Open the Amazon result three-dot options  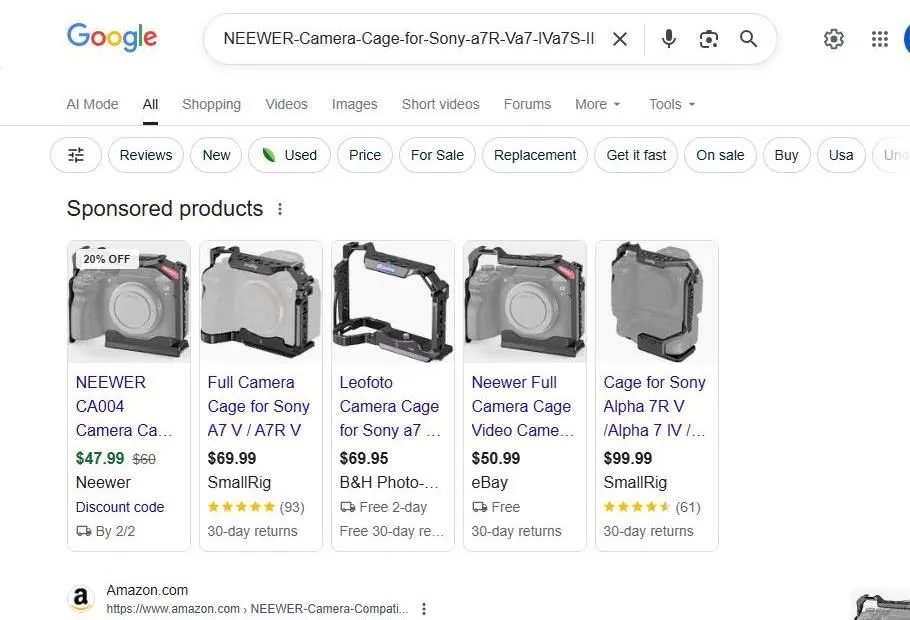(x=423, y=608)
